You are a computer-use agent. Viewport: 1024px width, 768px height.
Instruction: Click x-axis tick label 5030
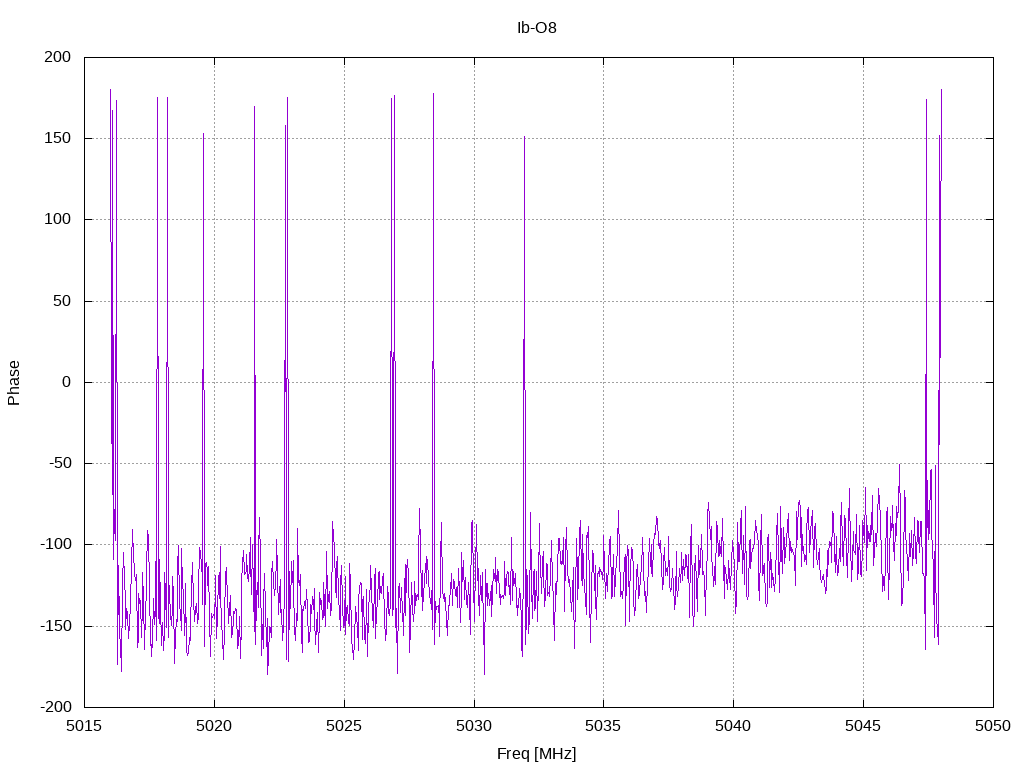click(x=474, y=726)
